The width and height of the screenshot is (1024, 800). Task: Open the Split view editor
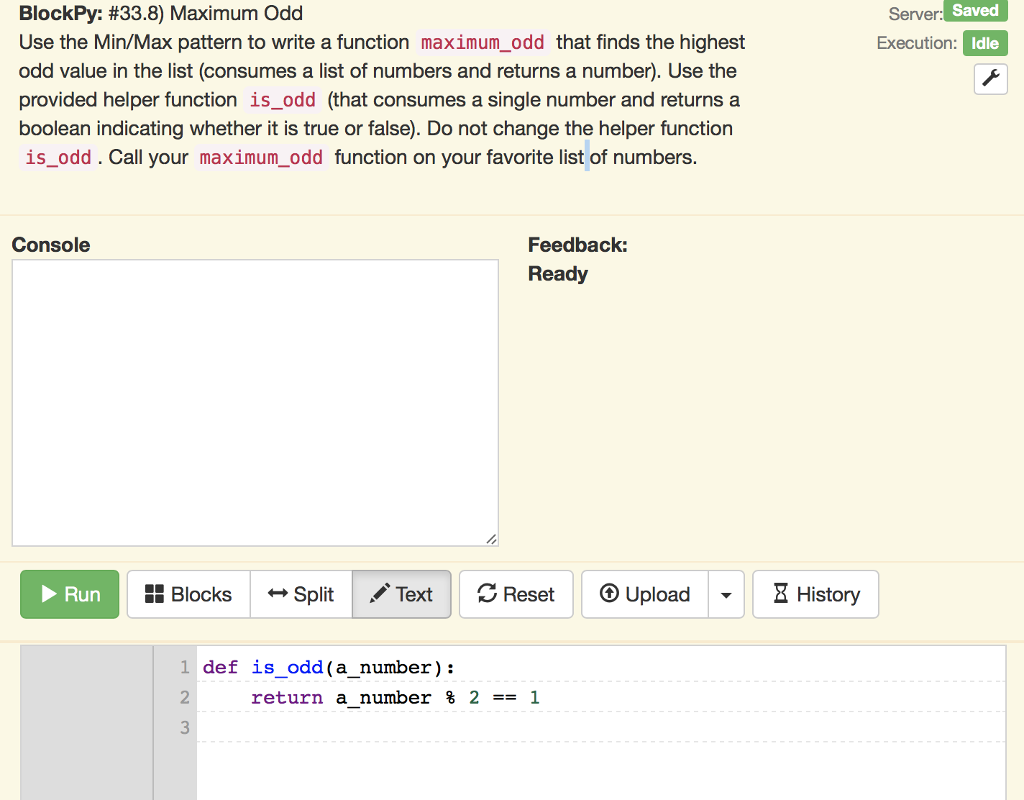301,594
